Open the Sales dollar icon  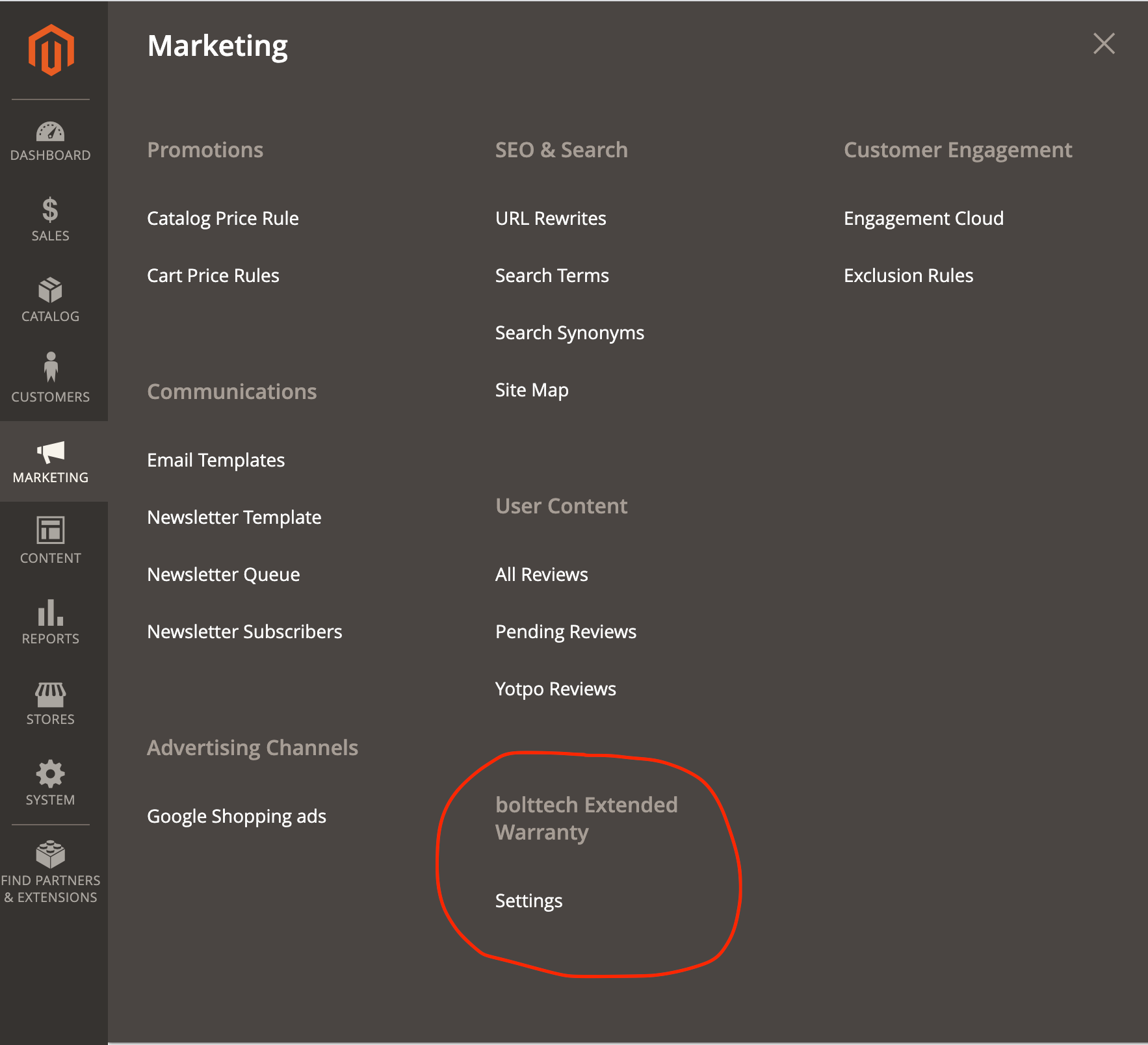[x=50, y=210]
